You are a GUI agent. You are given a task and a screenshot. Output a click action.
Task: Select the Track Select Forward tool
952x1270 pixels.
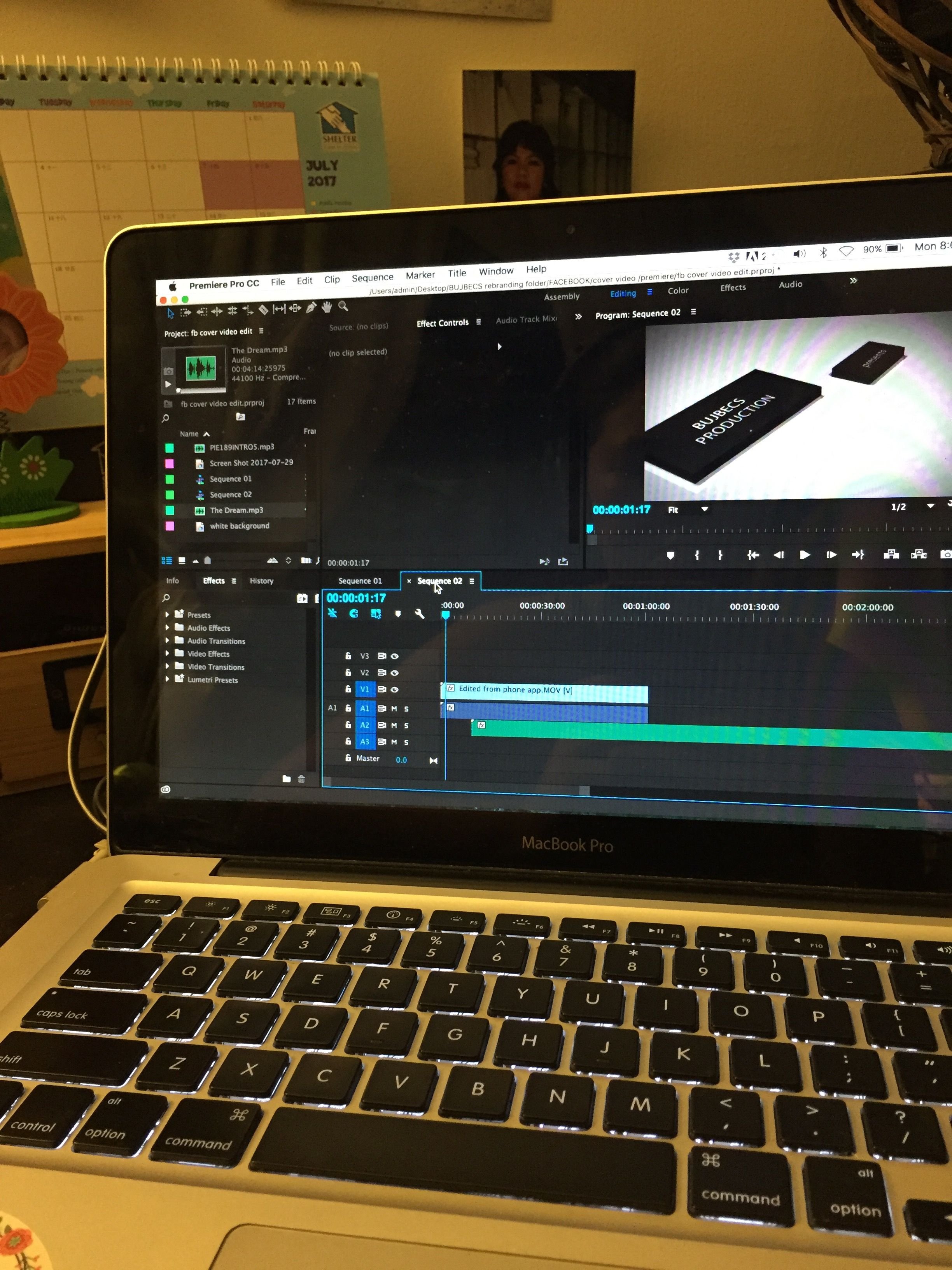(x=185, y=313)
